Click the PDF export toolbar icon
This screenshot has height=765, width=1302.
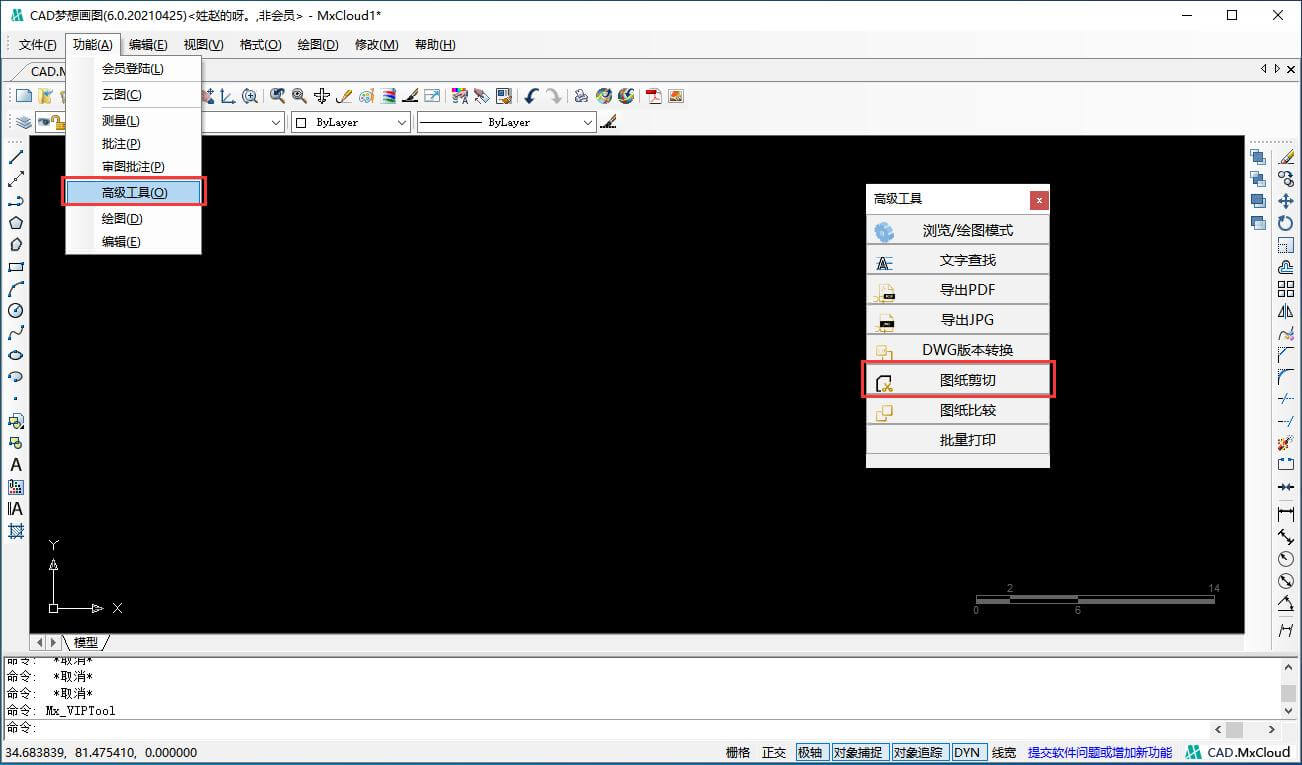(x=654, y=96)
